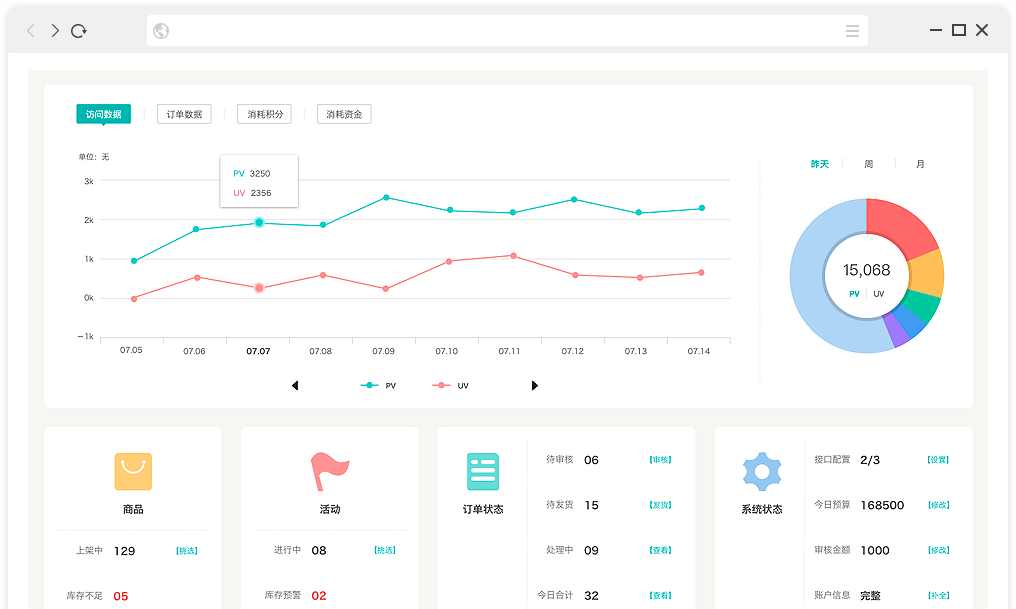
Task: Switch donut chart to 周 view
Action: (x=868, y=164)
